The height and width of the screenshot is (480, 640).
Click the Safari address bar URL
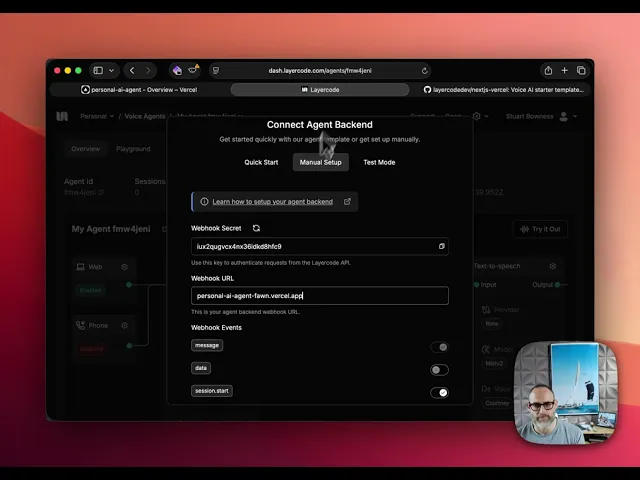pyautogui.click(x=320, y=71)
